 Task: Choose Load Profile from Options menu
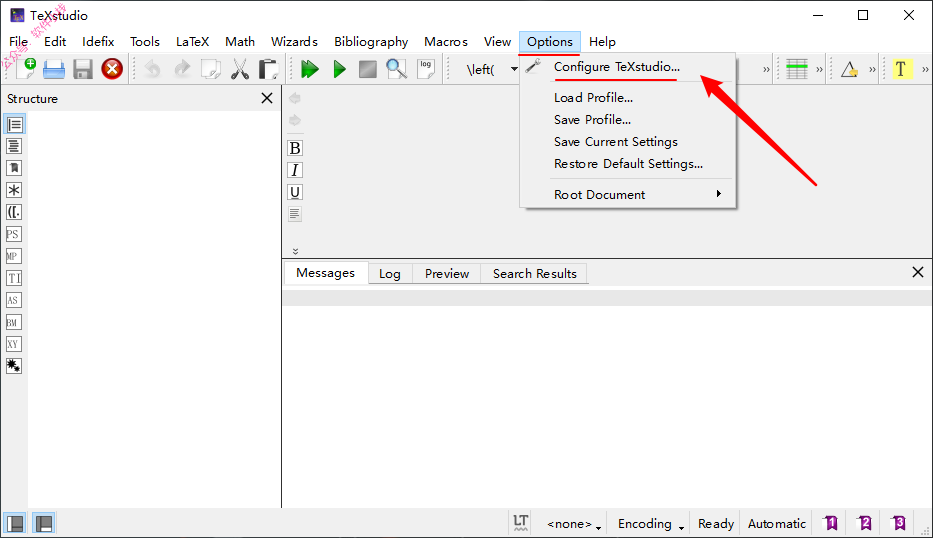[x=628, y=98]
